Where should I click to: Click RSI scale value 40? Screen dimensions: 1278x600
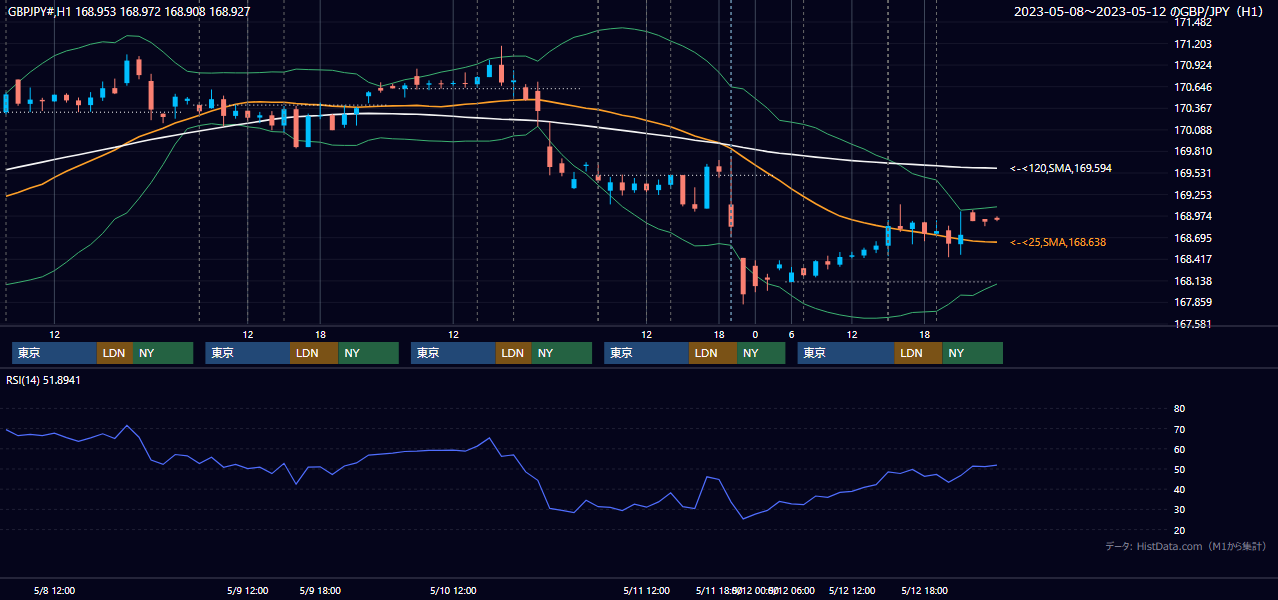pyautogui.click(x=1179, y=490)
